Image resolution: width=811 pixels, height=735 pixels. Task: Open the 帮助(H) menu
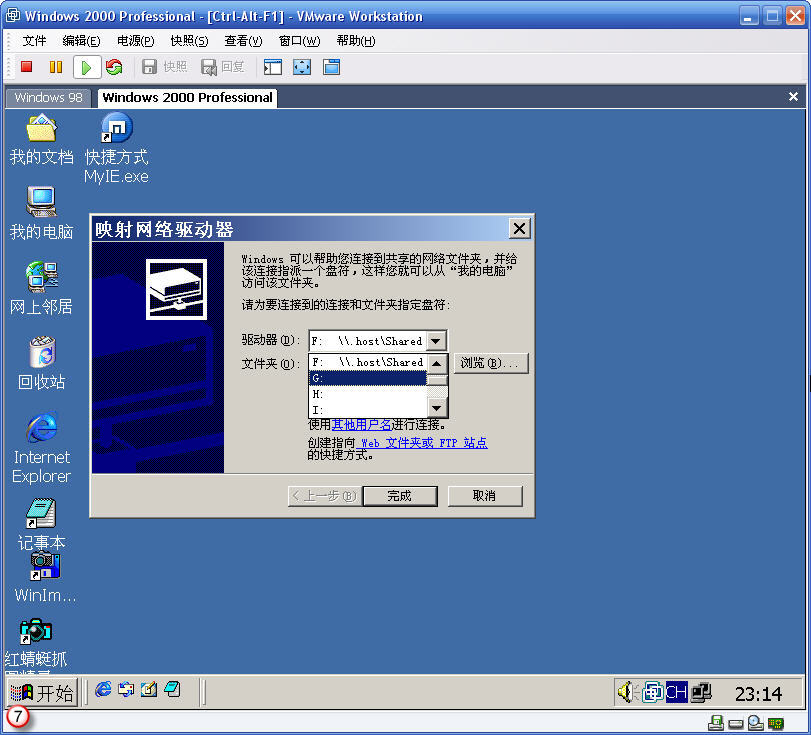click(356, 41)
